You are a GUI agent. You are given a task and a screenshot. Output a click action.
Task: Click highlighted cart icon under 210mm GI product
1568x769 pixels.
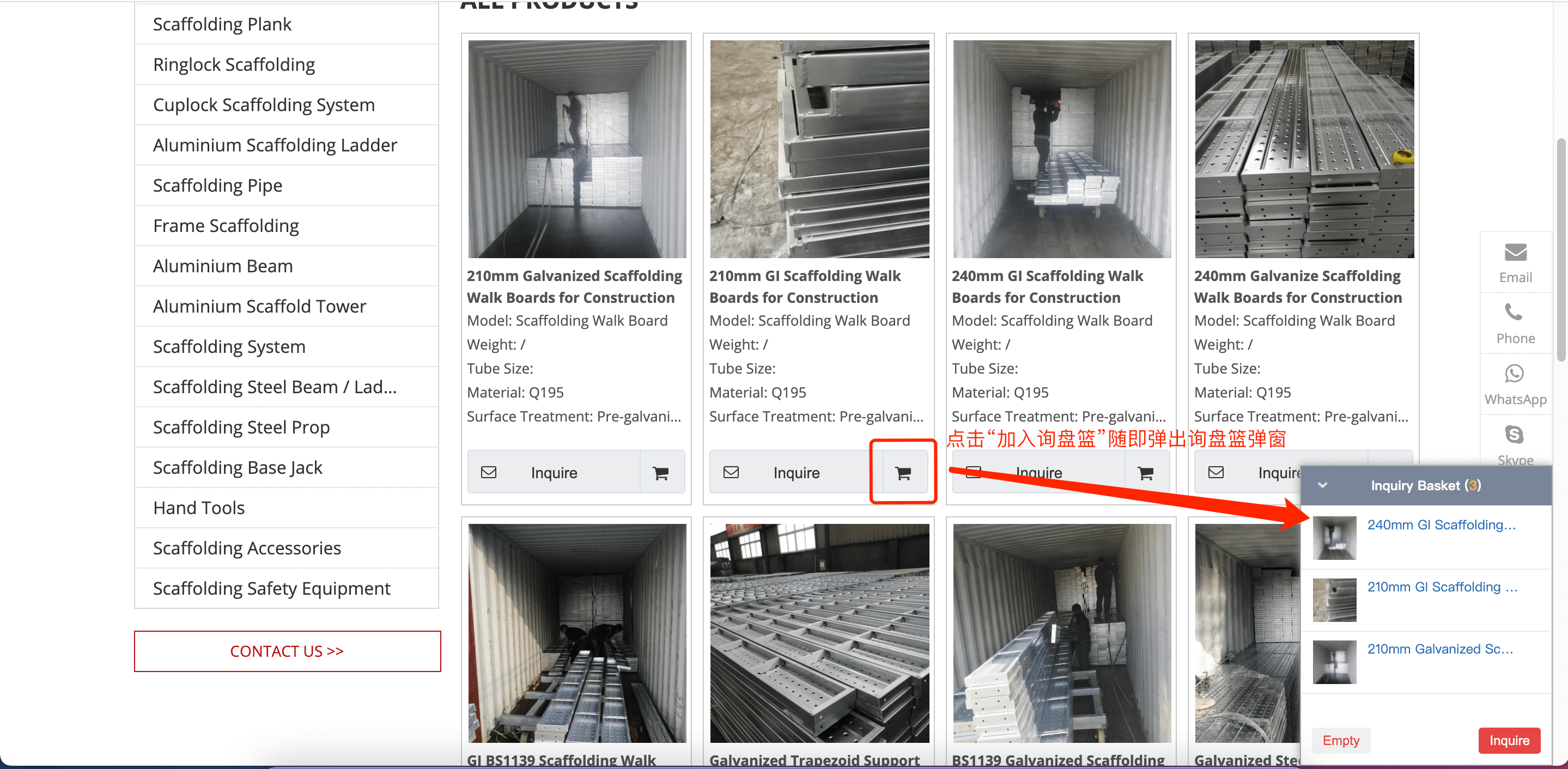tap(903, 473)
